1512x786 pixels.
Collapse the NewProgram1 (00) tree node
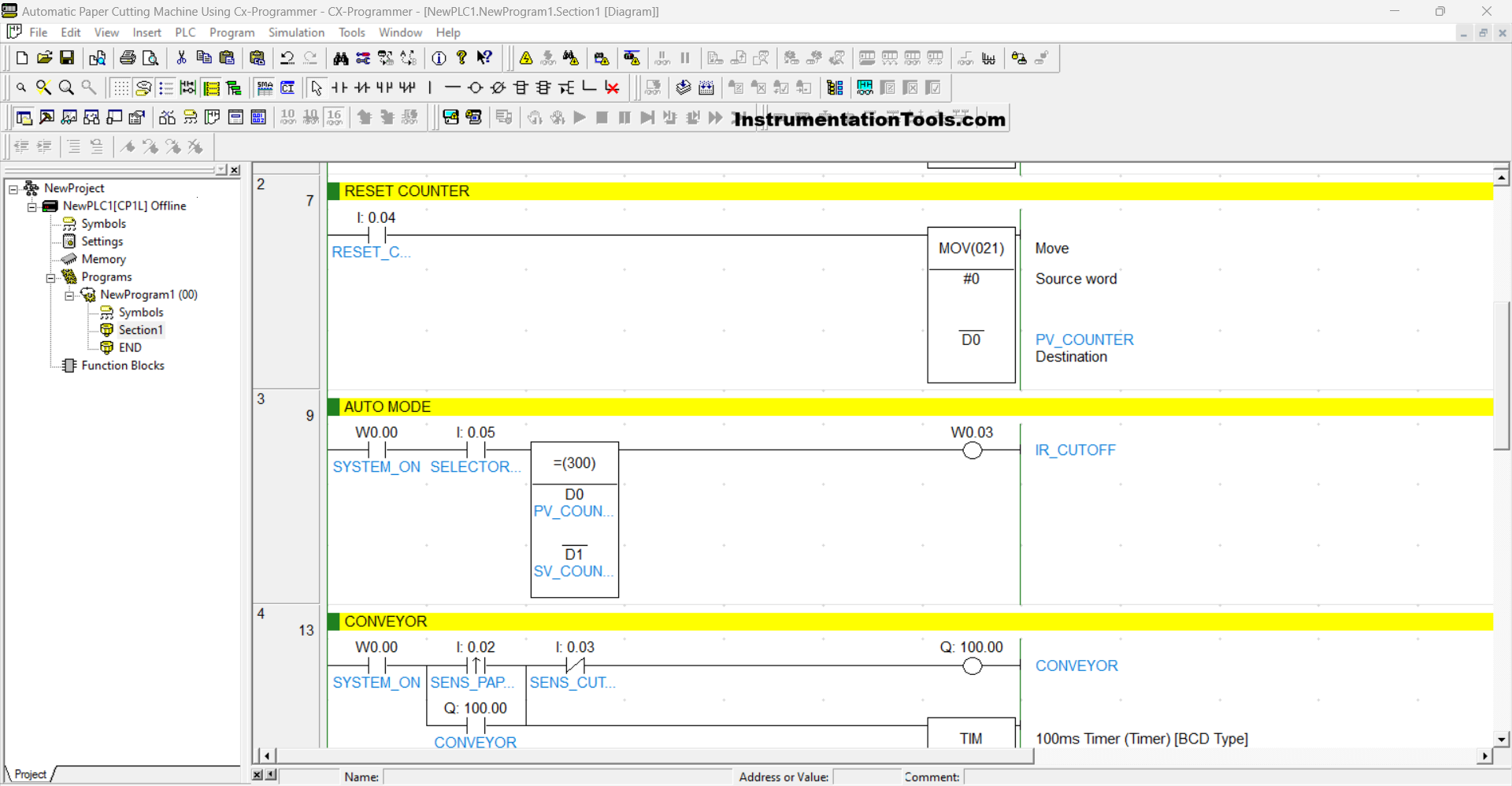(70, 295)
